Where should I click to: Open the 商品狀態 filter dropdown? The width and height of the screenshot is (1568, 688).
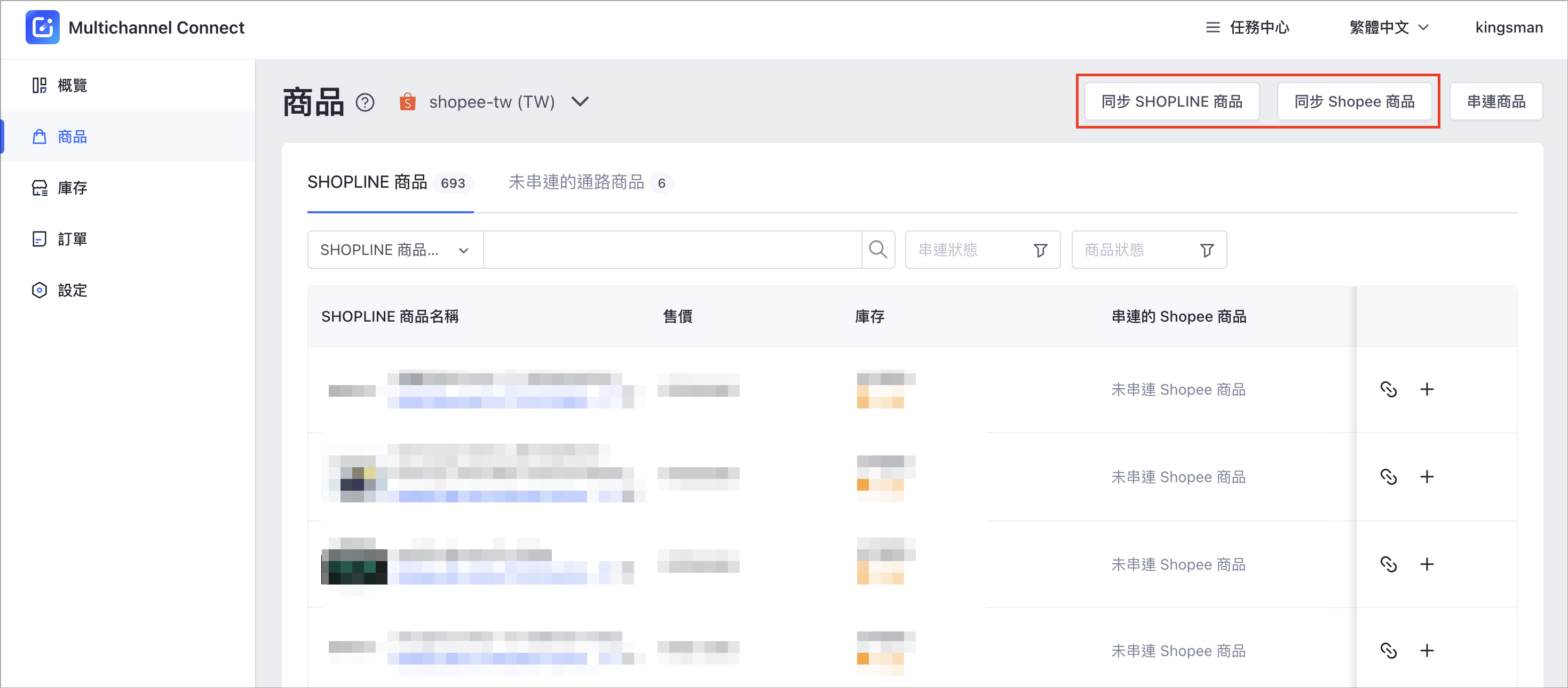(x=1149, y=250)
